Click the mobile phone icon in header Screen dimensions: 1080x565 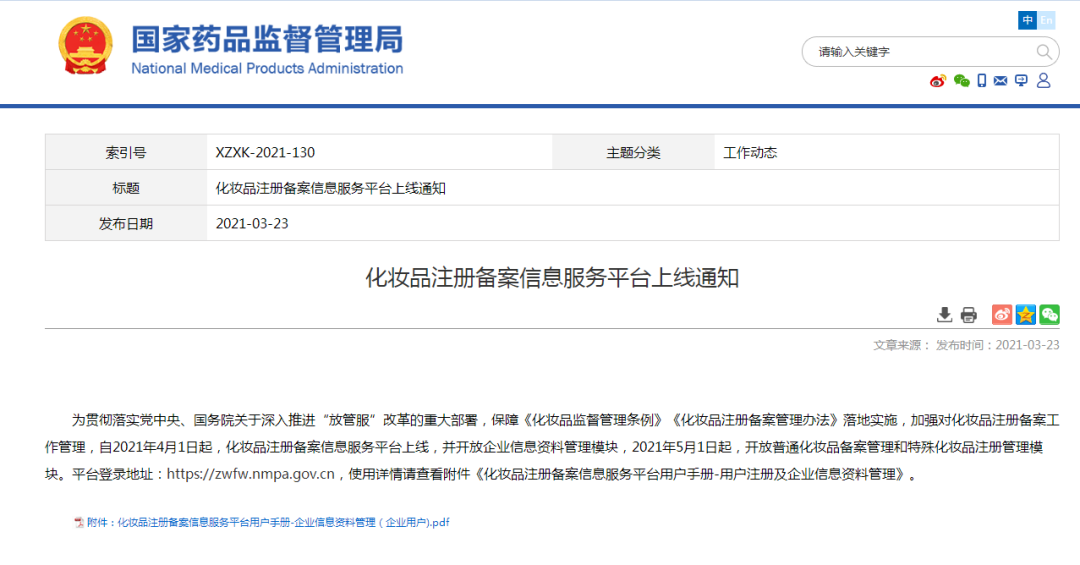click(982, 81)
